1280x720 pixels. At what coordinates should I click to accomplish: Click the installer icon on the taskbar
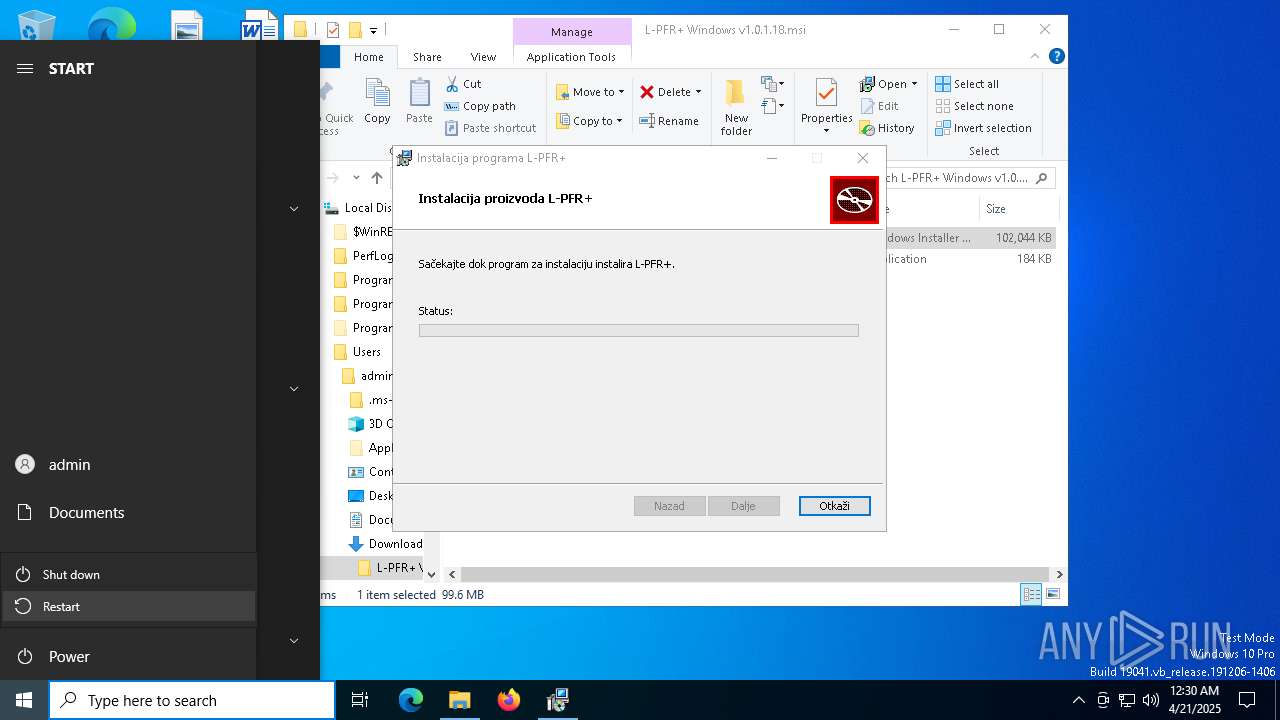[557, 700]
